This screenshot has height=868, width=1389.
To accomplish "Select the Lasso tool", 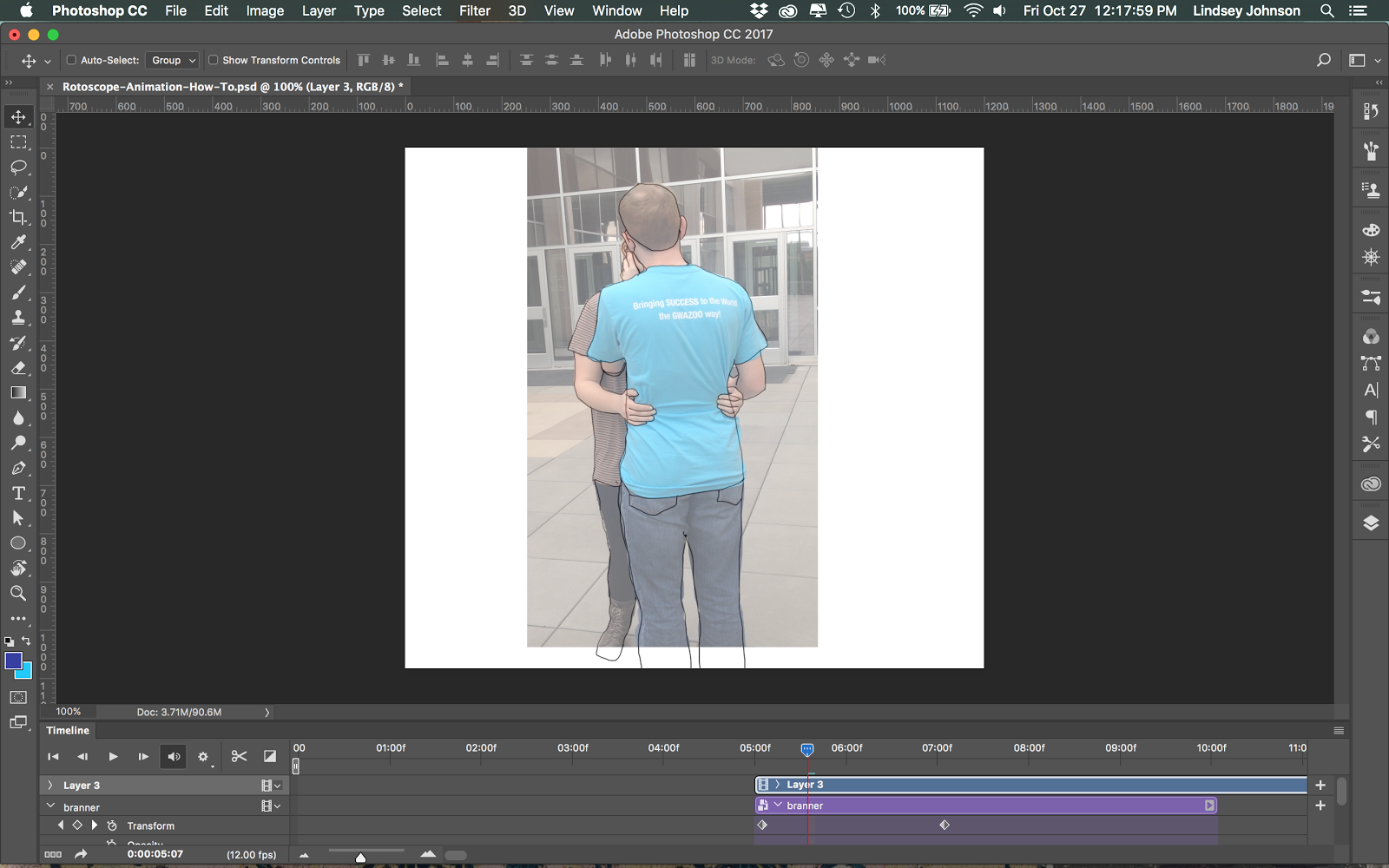I will (18, 167).
